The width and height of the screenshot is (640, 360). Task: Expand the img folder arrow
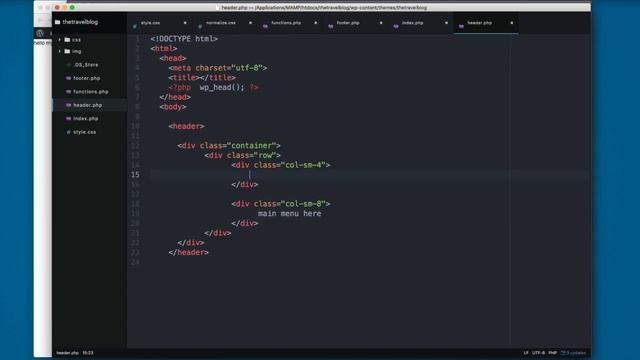[x=60, y=51]
